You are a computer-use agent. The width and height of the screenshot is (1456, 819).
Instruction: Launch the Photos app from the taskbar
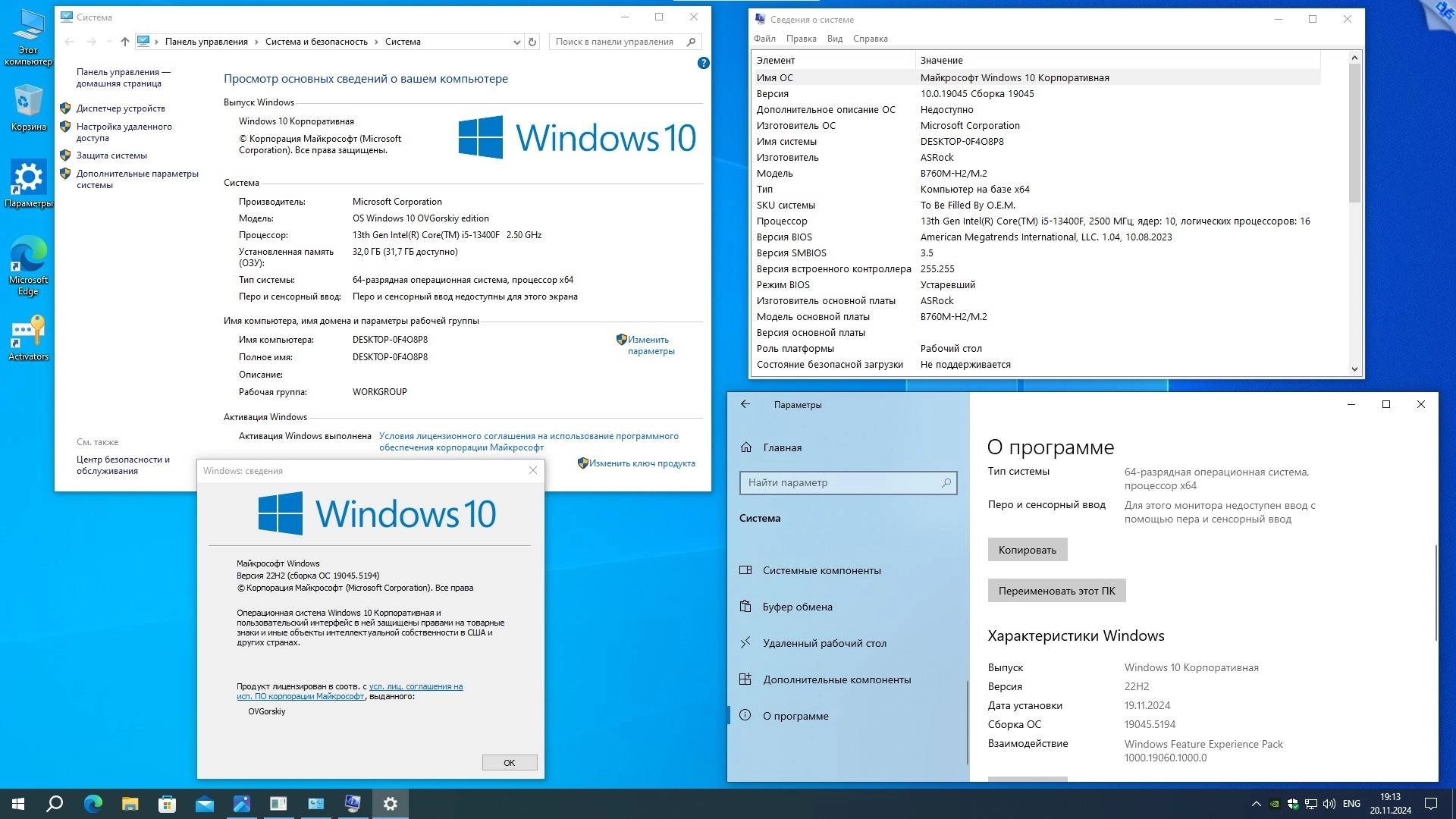[241, 804]
